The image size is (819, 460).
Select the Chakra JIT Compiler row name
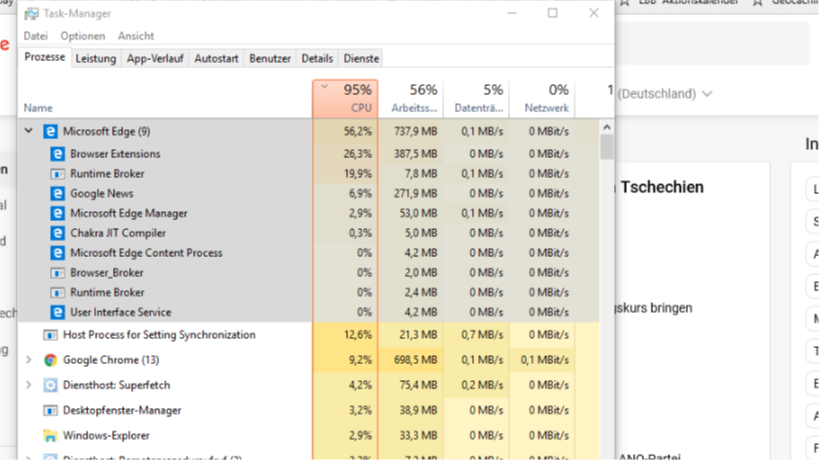(118, 233)
